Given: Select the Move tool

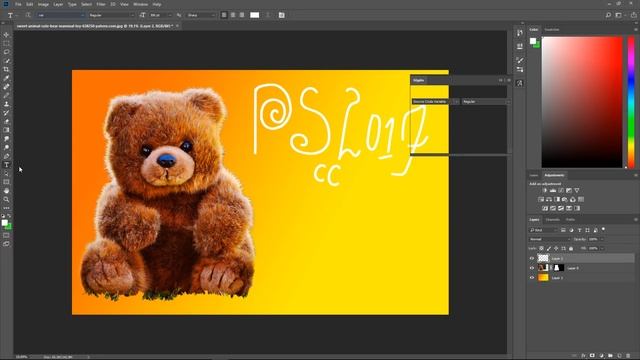Looking at the screenshot, I should coord(6,35).
